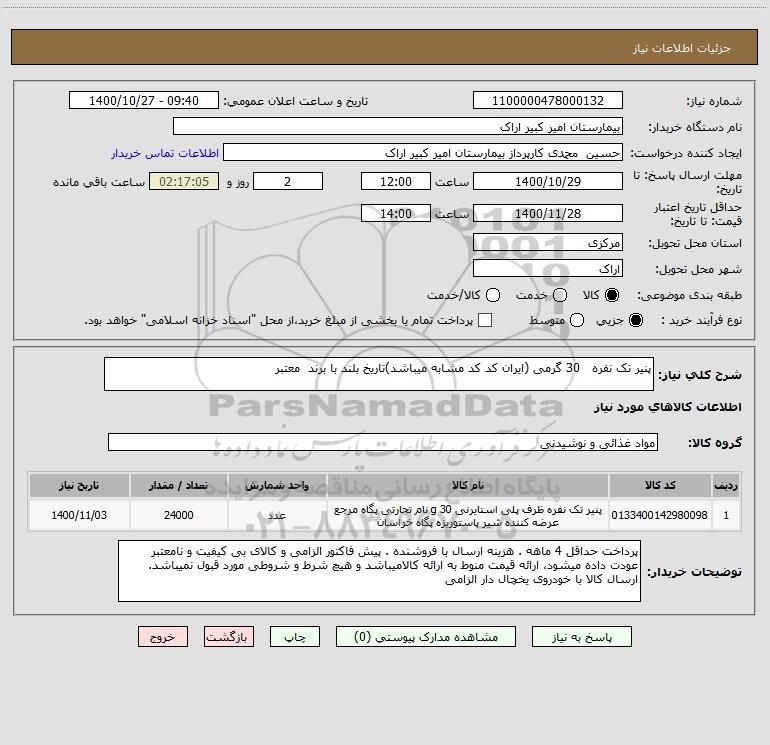Click the جزئیات اطلاعات نیاز header title
Screen dimensions: 770x745
pyautogui.click(x=682, y=48)
